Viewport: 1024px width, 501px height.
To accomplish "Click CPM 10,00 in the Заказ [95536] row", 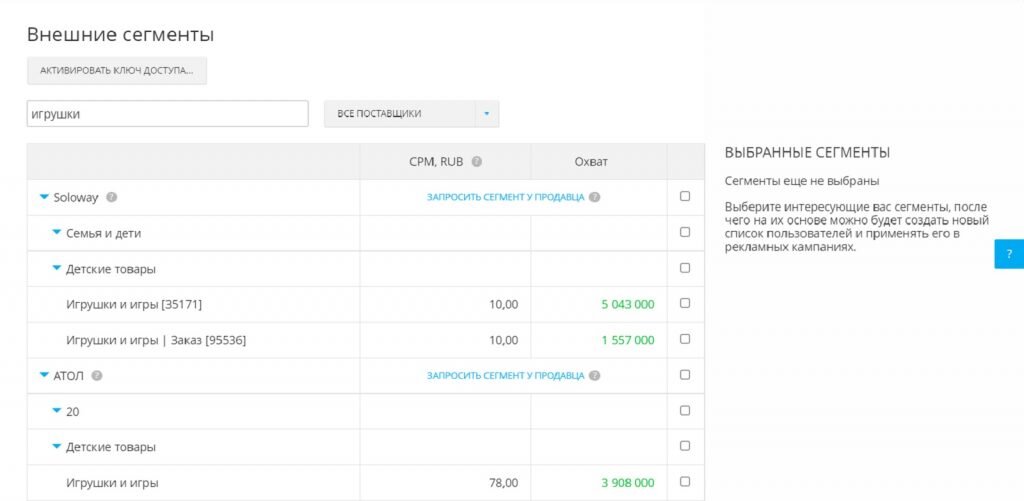I will (504, 340).
